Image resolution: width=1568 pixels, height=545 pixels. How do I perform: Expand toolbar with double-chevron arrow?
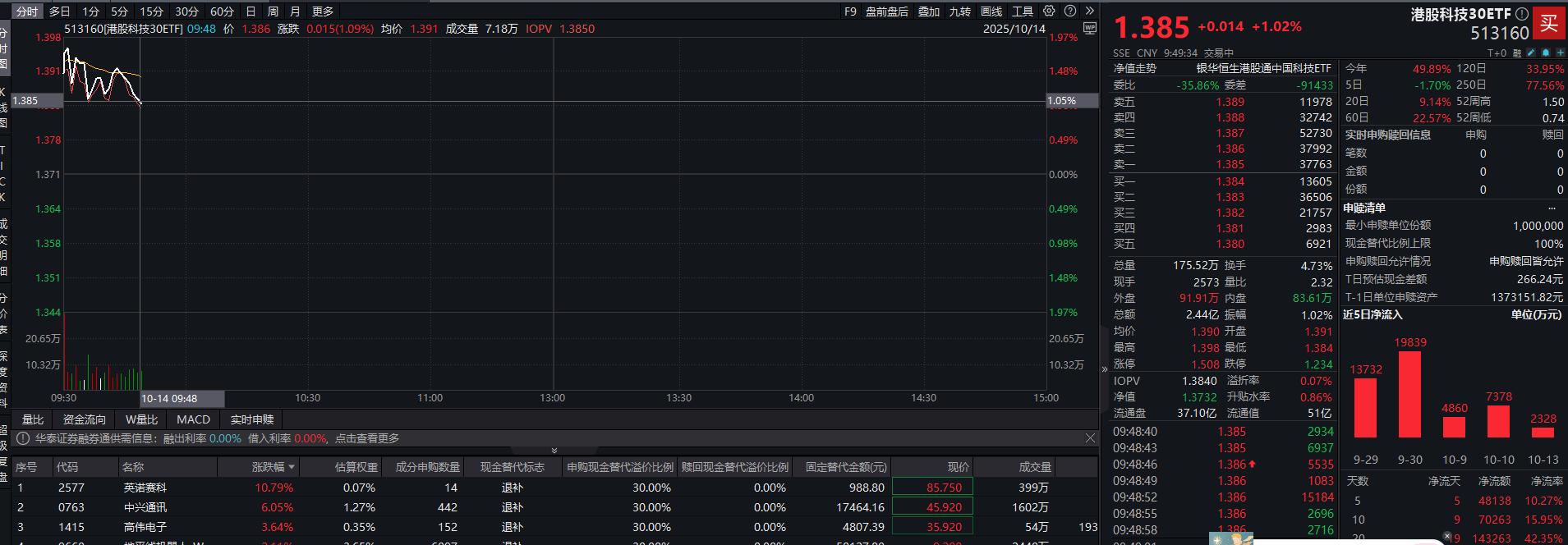coord(1090,11)
